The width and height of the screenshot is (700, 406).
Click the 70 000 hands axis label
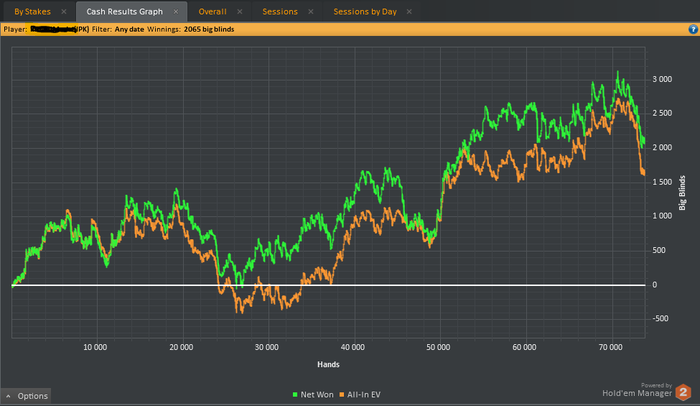coord(610,347)
